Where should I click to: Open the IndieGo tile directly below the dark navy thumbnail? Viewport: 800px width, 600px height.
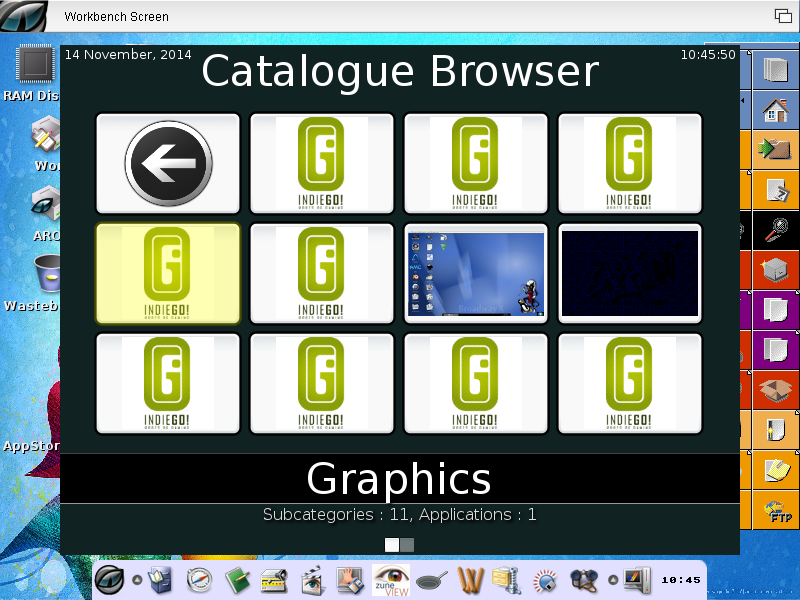point(630,384)
